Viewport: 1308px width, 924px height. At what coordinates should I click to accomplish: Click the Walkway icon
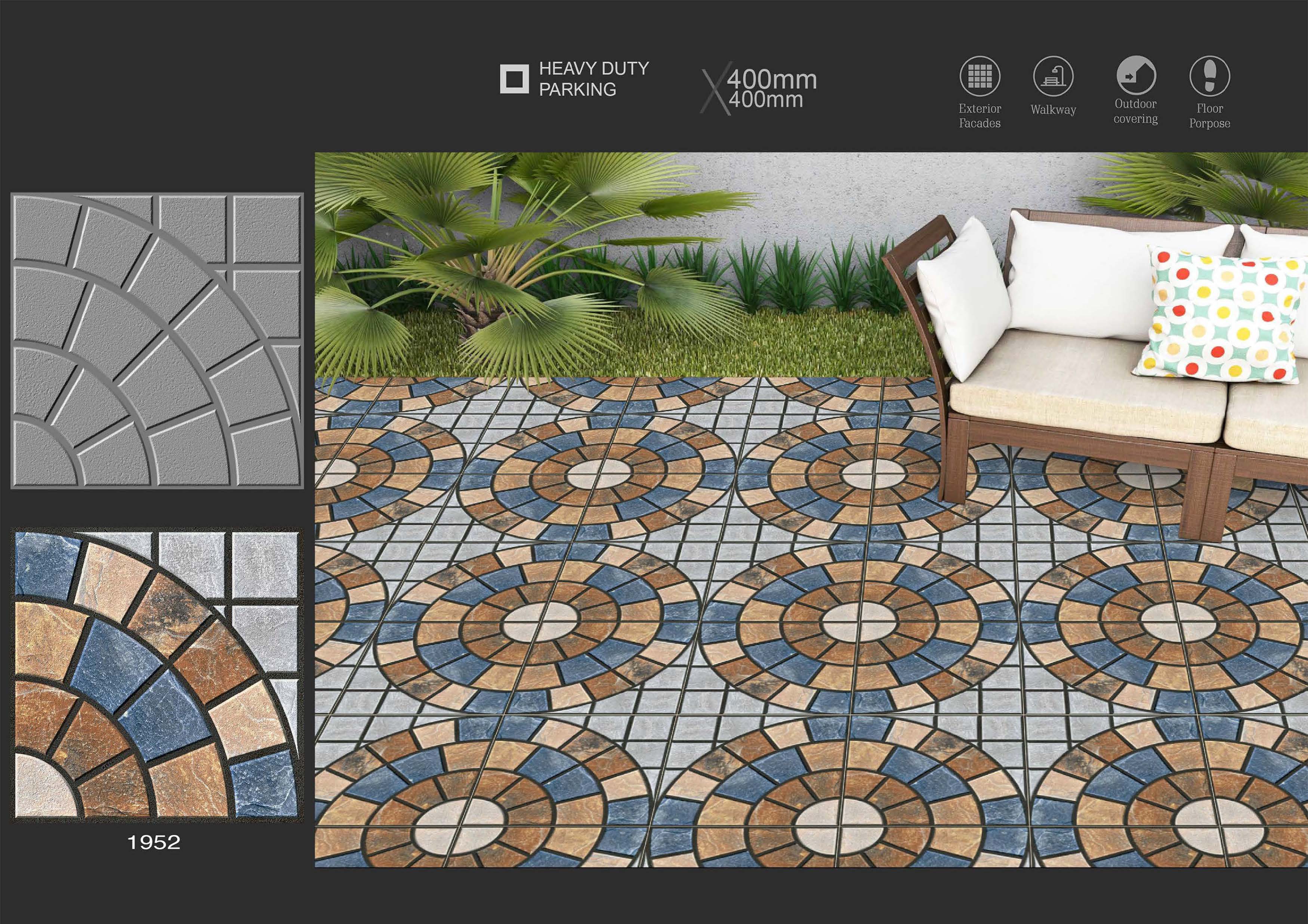pos(1054,76)
